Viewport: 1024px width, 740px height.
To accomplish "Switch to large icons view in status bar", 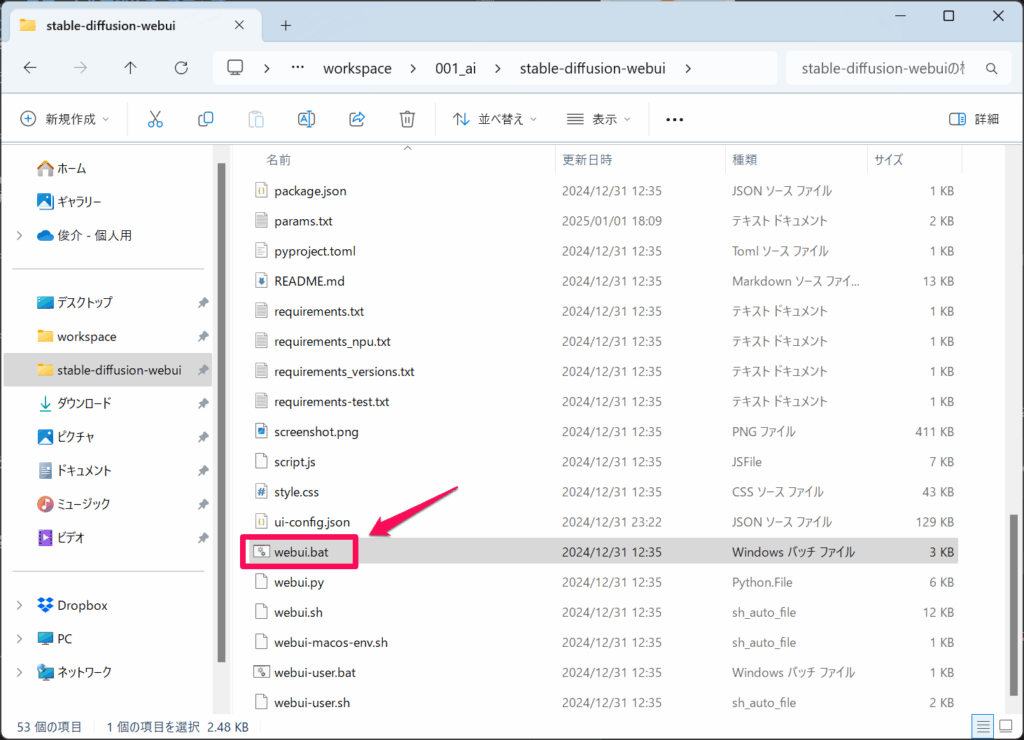I will tap(1006, 726).
